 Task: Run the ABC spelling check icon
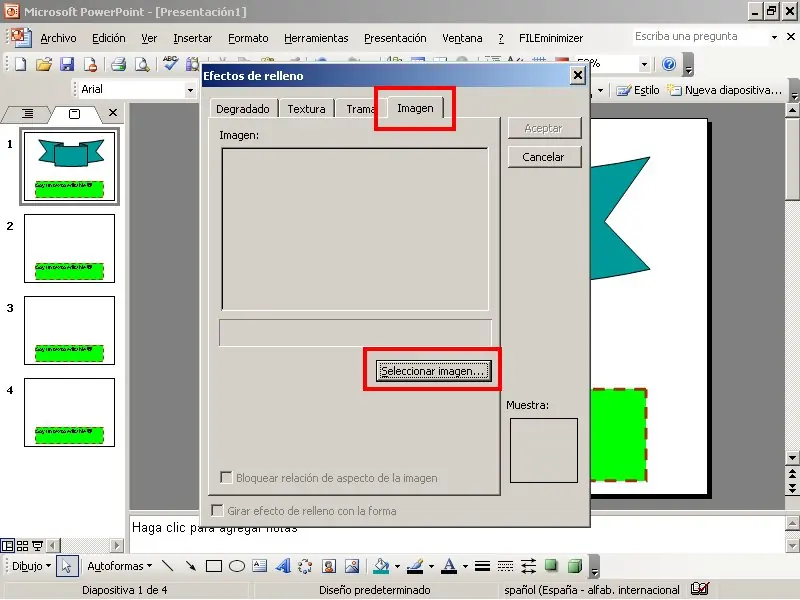point(170,63)
